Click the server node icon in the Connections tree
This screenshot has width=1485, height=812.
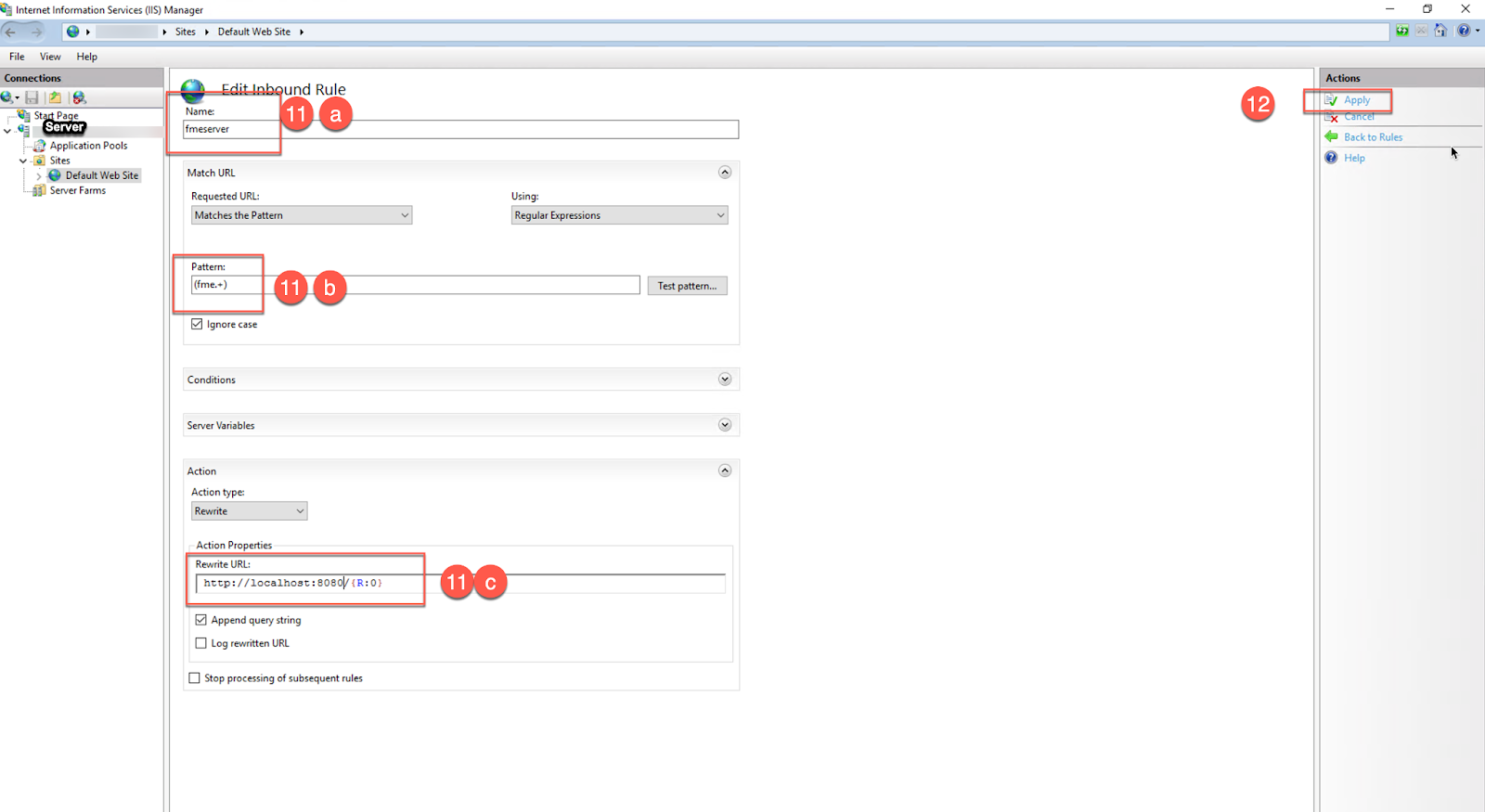(23, 130)
